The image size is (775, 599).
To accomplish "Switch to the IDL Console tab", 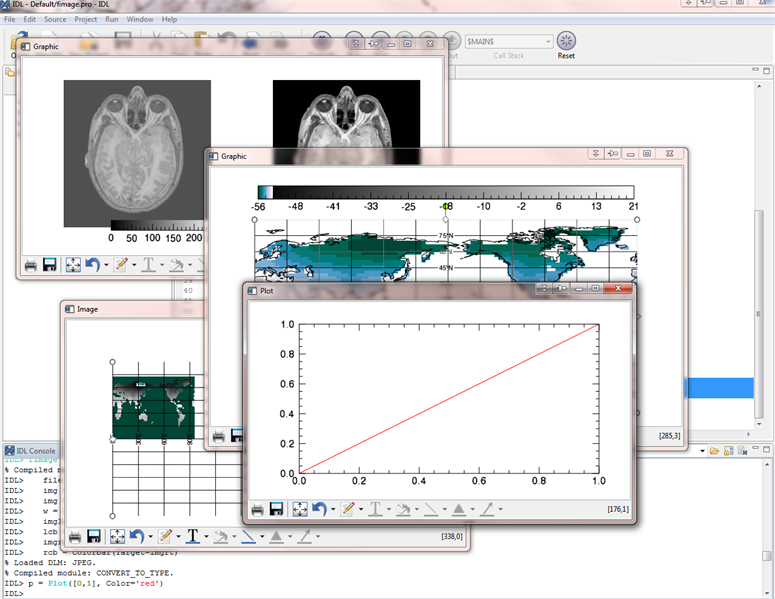I will click(34, 452).
